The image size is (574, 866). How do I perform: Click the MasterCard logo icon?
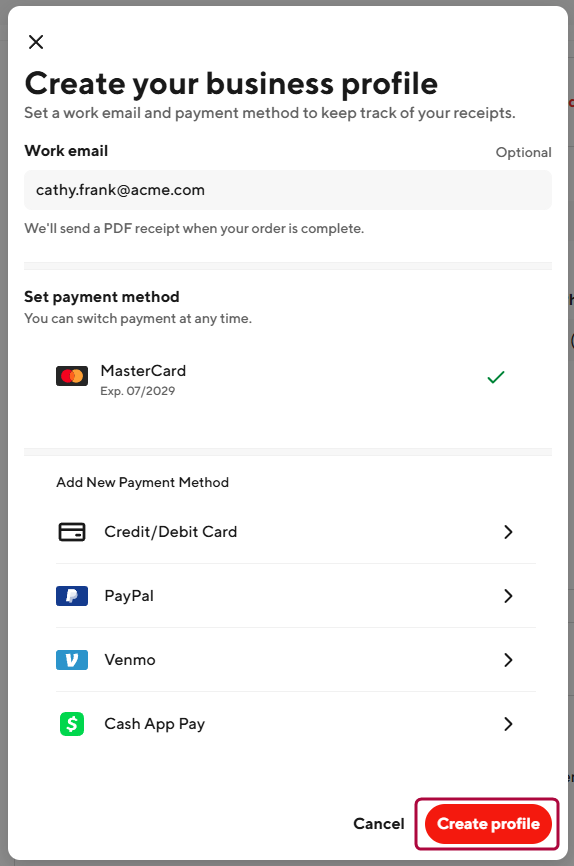pyautogui.click(x=72, y=376)
